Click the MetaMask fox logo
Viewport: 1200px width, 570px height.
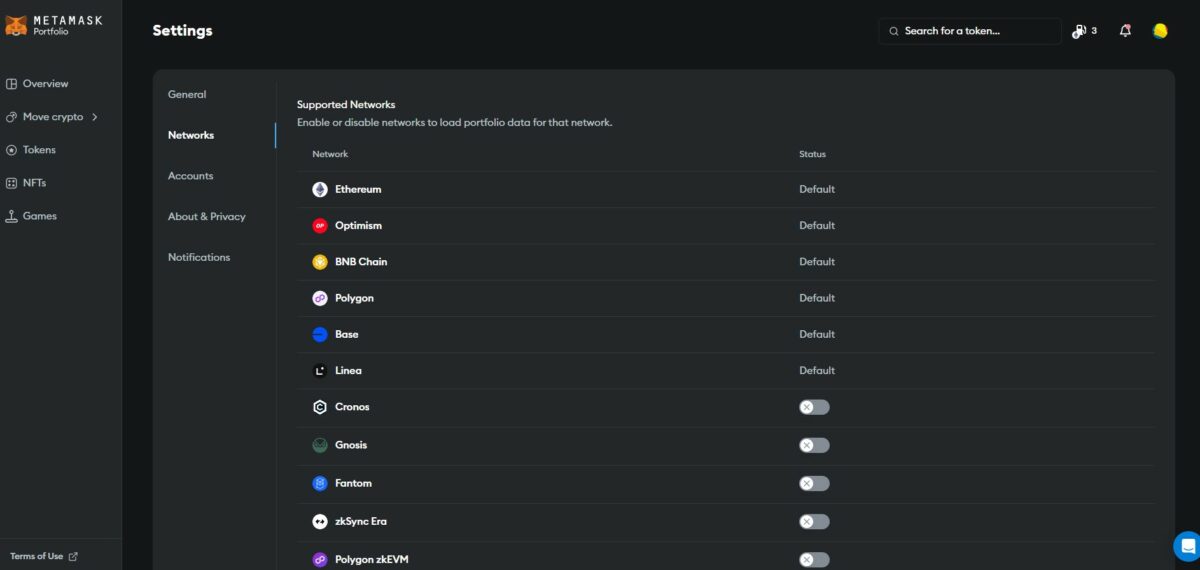[x=16, y=26]
